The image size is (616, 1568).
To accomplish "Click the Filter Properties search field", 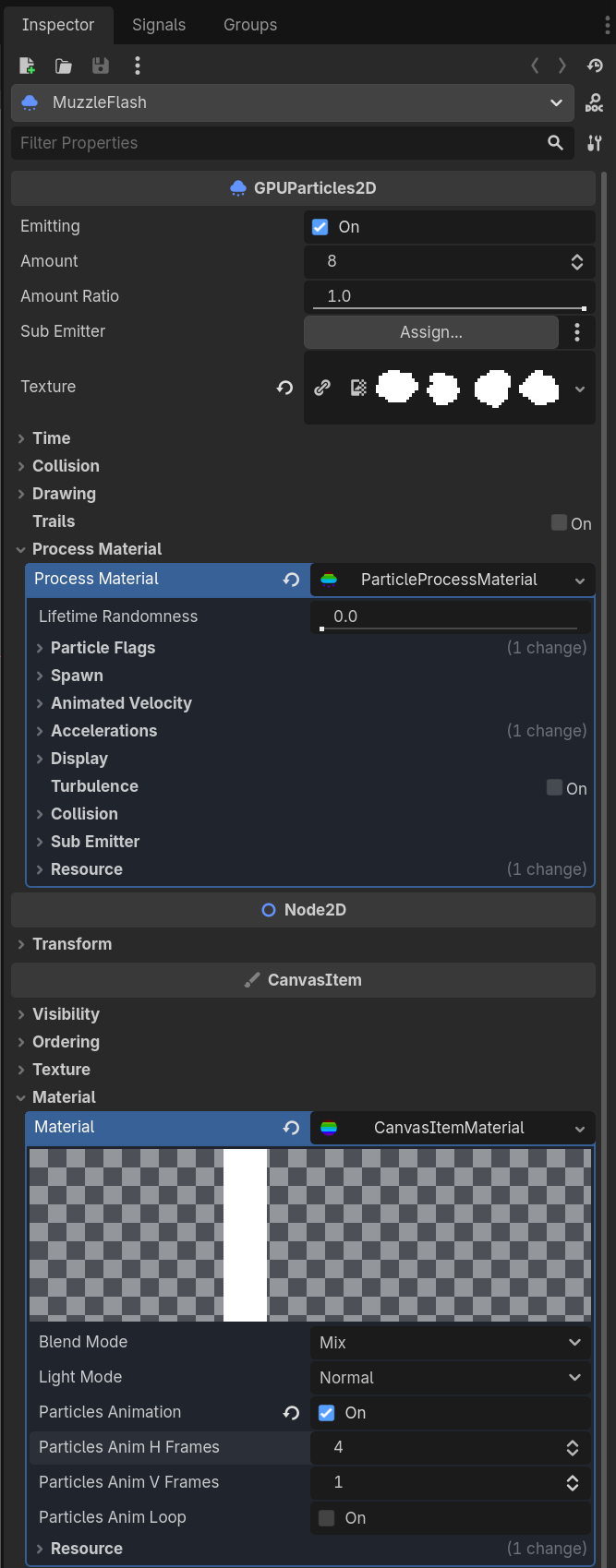I will coord(292,143).
